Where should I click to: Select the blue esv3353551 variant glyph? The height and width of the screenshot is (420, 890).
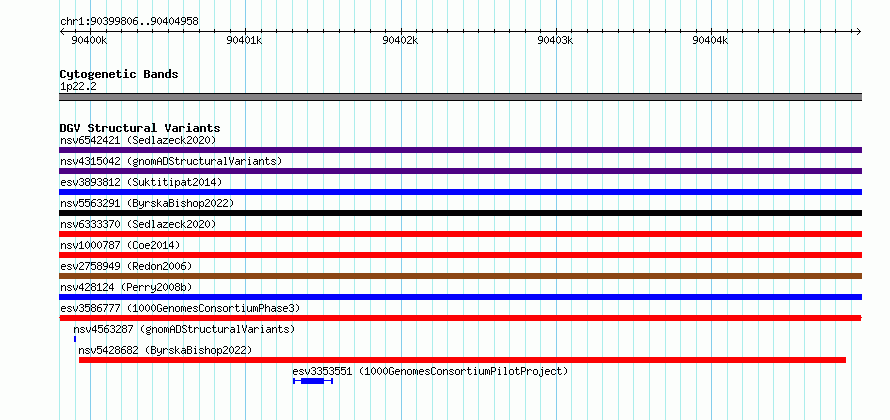point(313,381)
